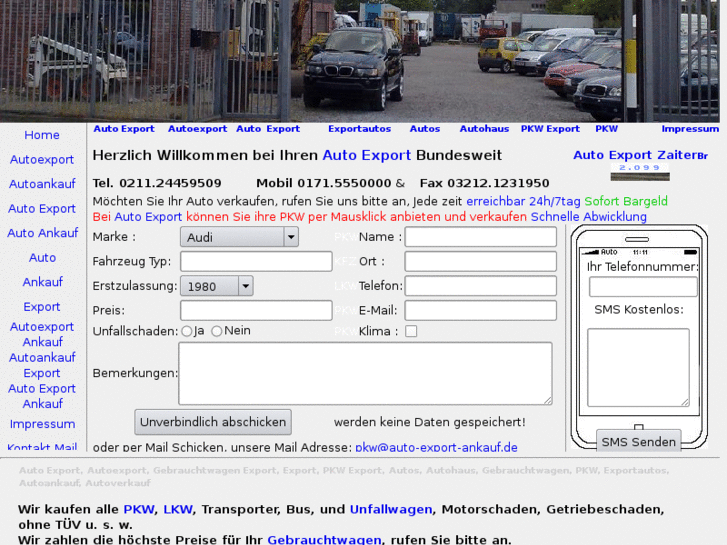Open the Erstzulassung year dropdown showing 1980

coord(217,286)
